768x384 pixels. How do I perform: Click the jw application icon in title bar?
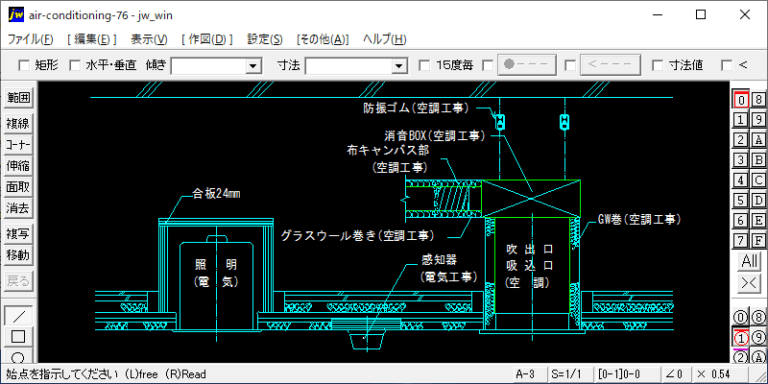[16, 15]
